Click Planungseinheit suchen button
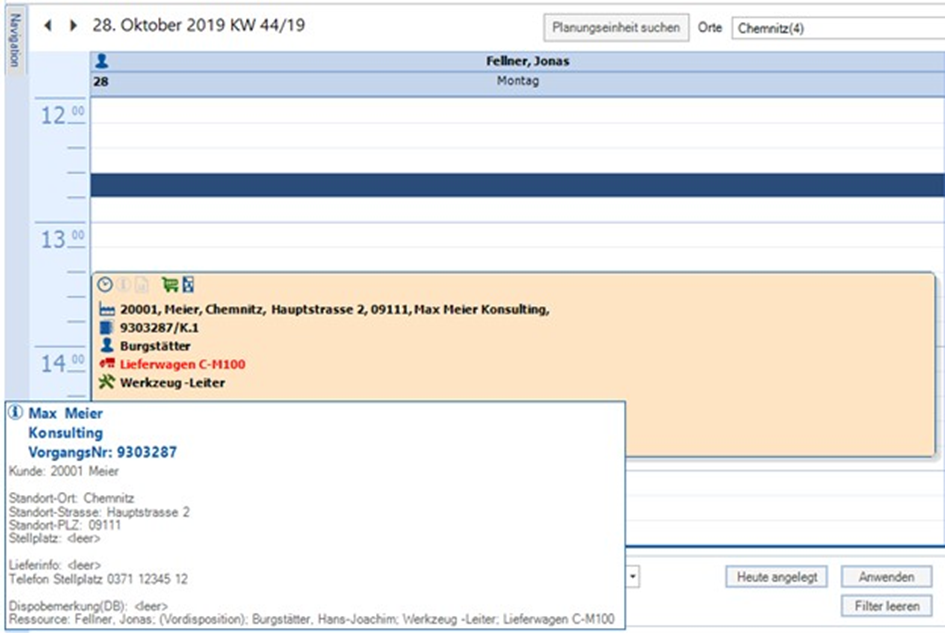The height and width of the screenshot is (633, 945). click(x=616, y=28)
